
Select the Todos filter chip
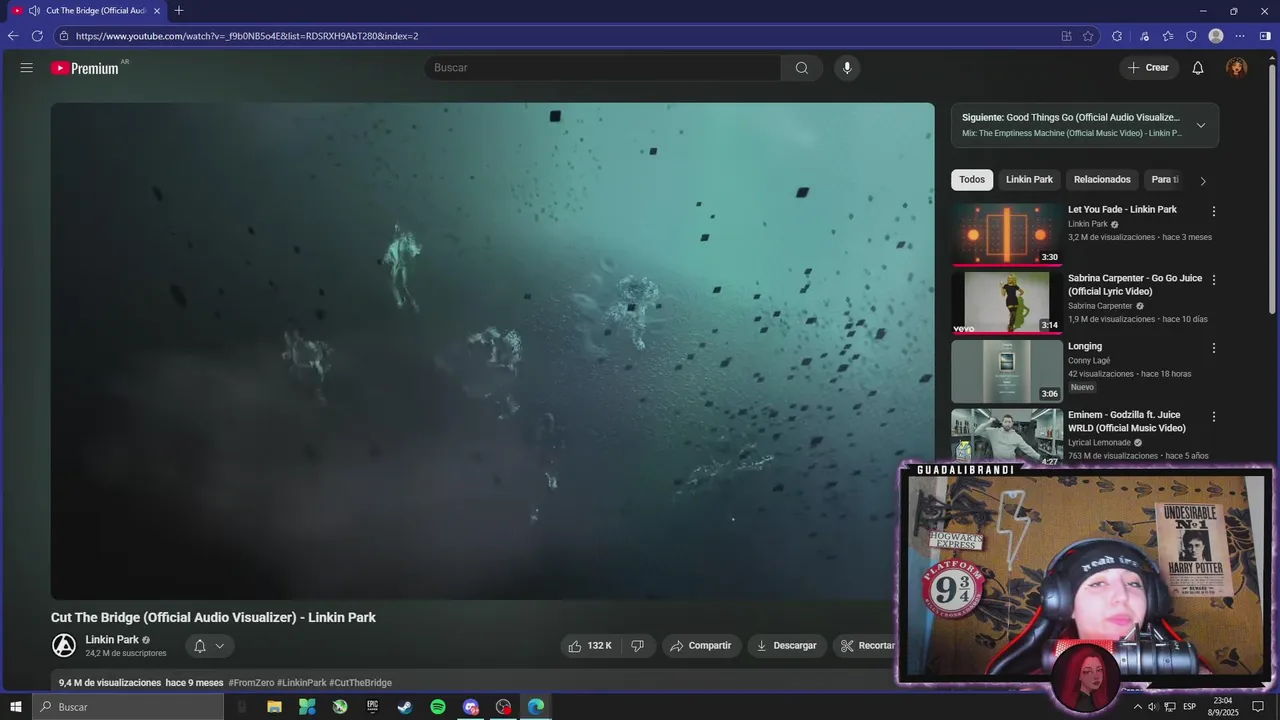click(x=972, y=180)
